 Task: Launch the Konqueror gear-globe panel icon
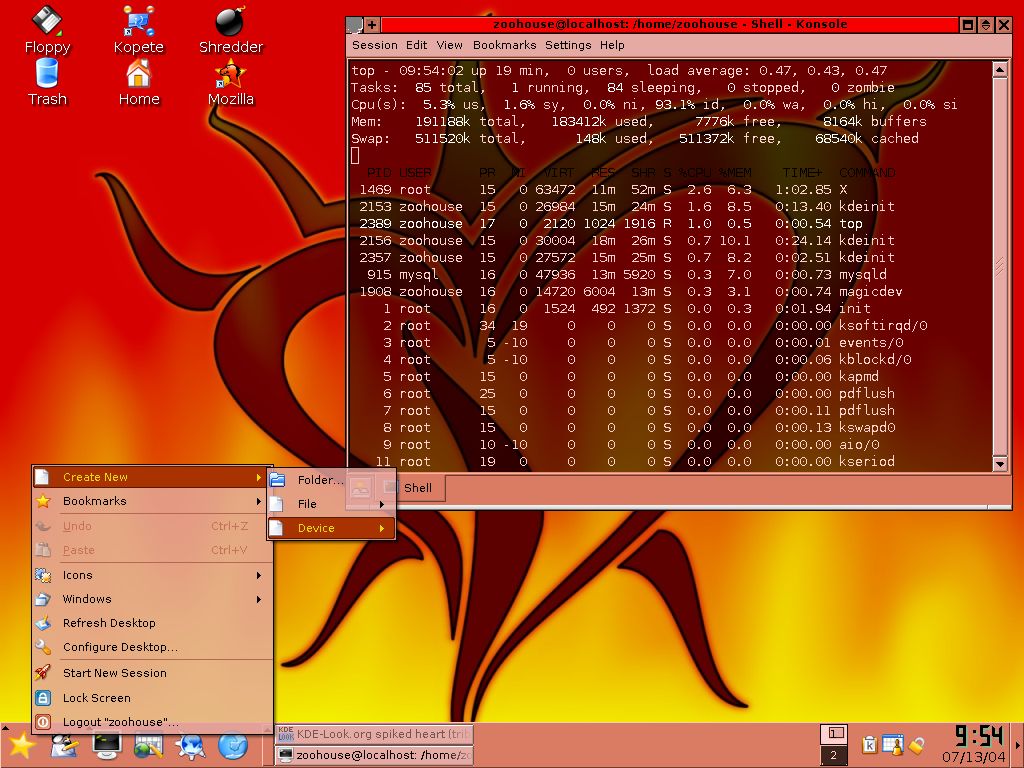pyautogui.click(x=190, y=746)
